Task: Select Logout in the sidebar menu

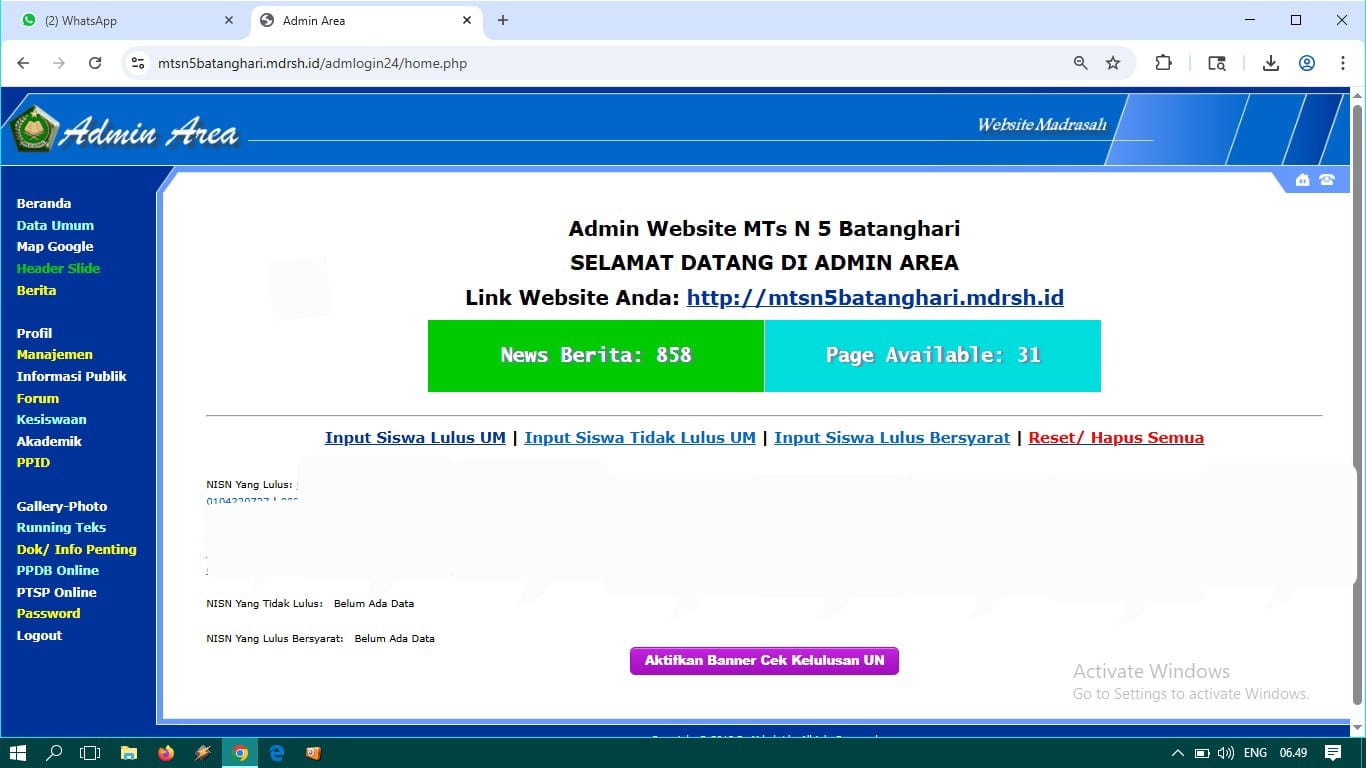Action: click(39, 635)
